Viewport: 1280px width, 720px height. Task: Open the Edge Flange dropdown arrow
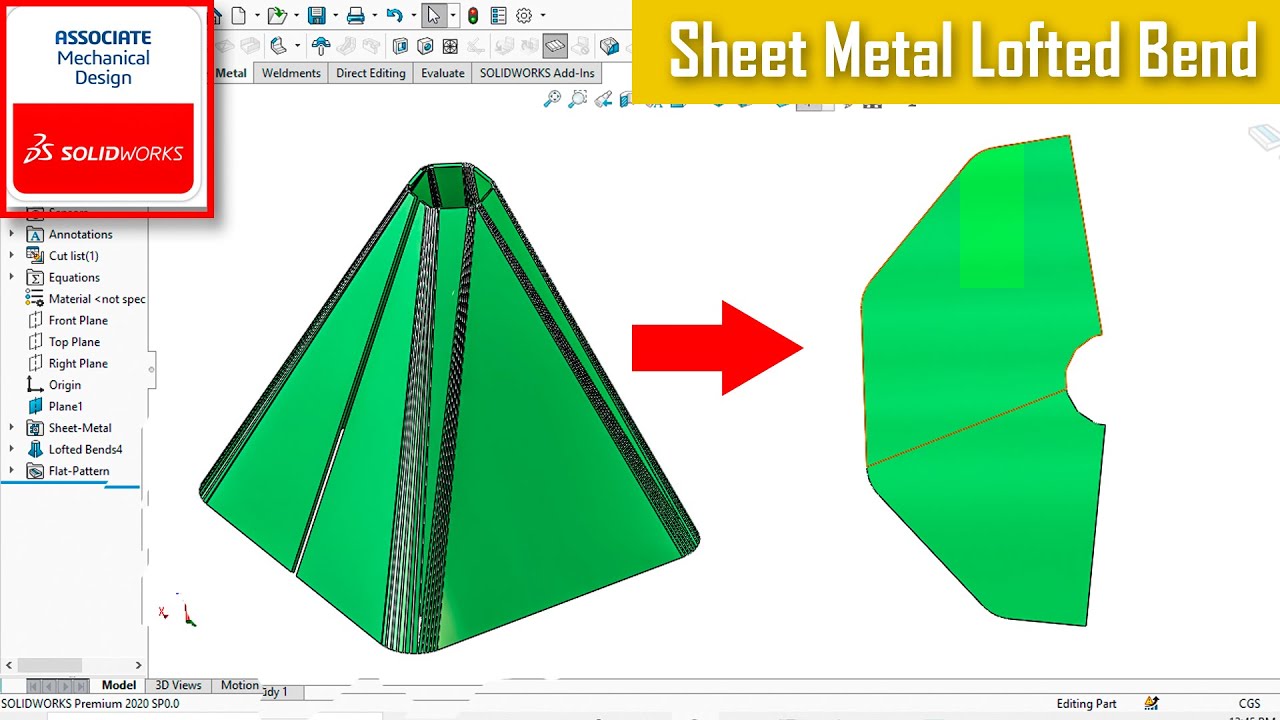[x=297, y=45]
